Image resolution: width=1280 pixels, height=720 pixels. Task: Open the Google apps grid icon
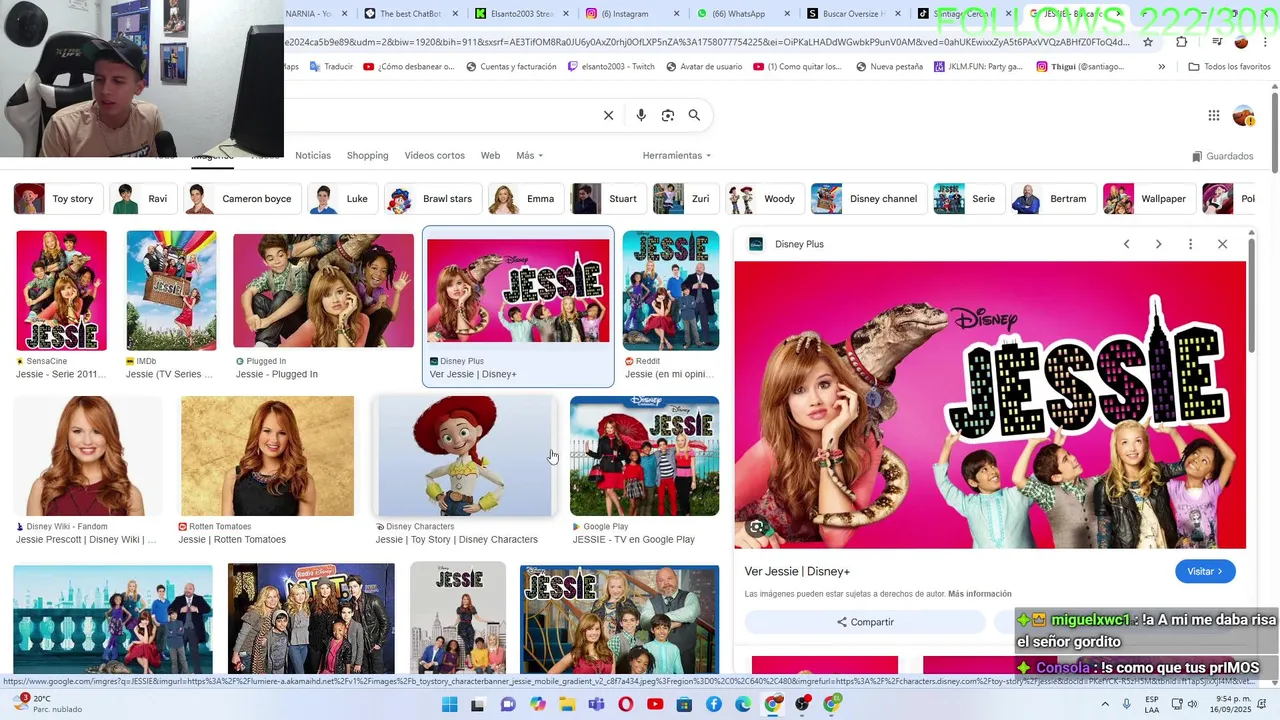[x=1214, y=115]
